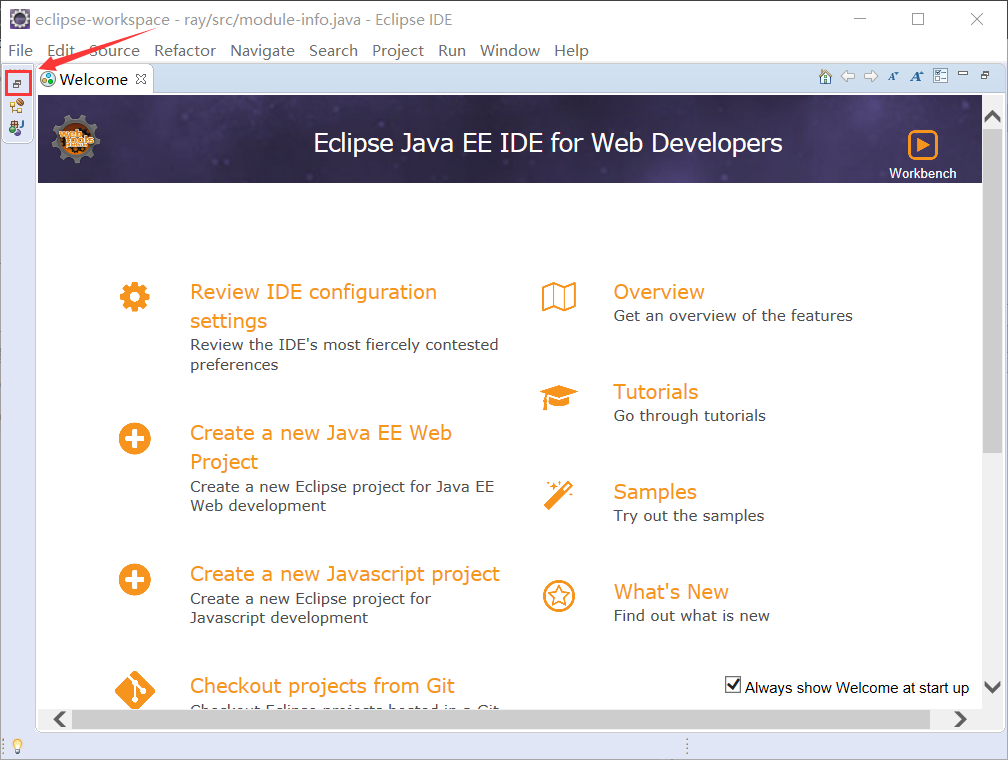Click the Workbench label

(922, 173)
